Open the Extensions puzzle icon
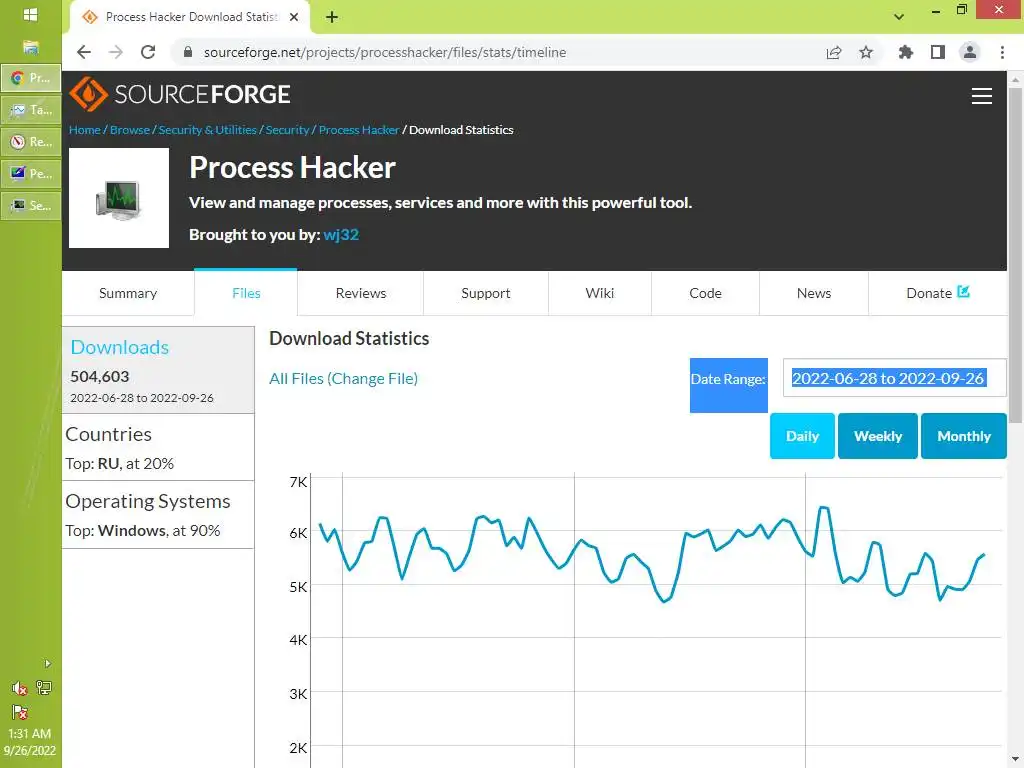The image size is (1024, 768). pyautogui.click(x=906, y=52)
